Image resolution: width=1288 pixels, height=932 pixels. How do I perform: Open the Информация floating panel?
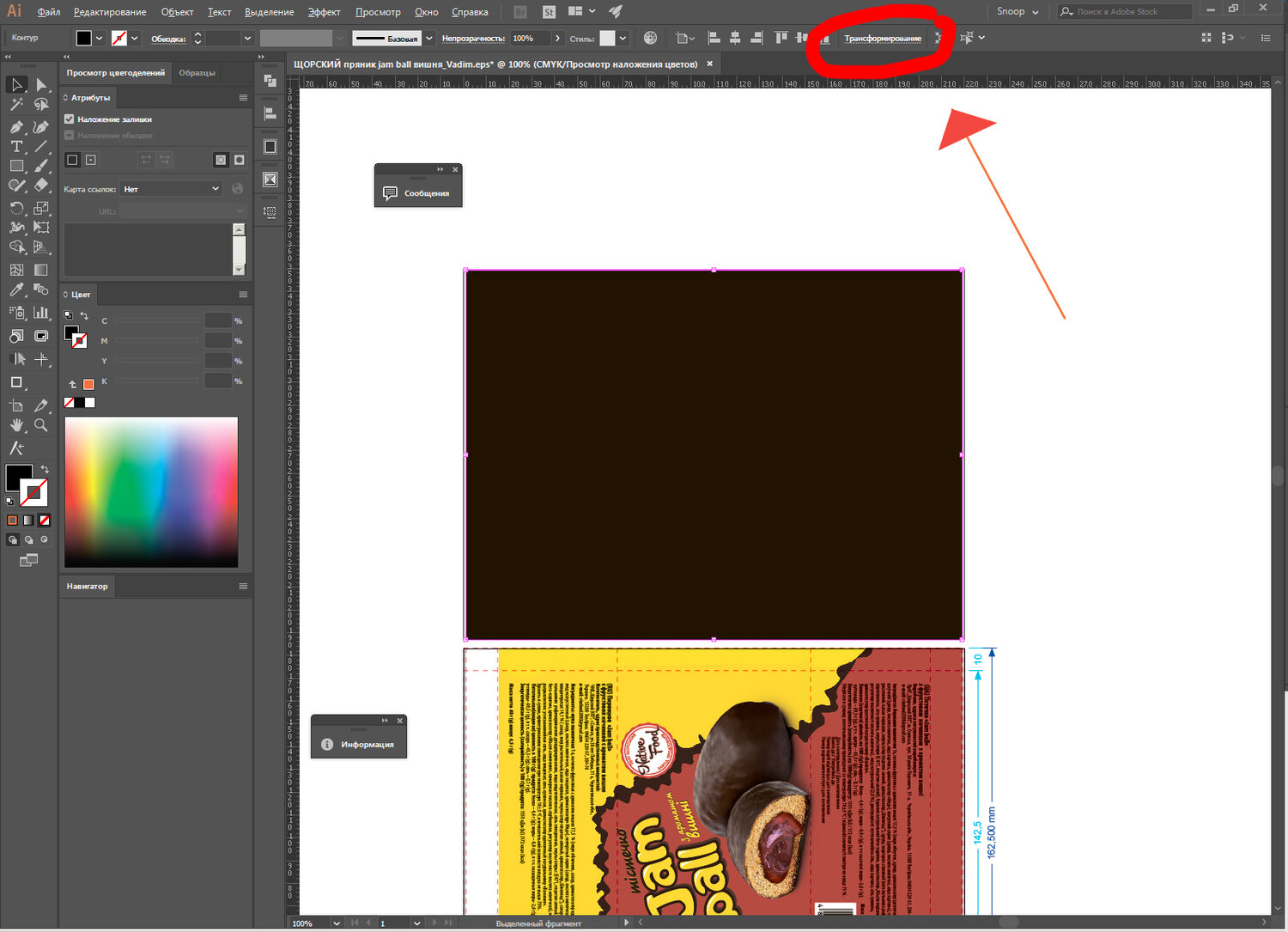[359, 745]
